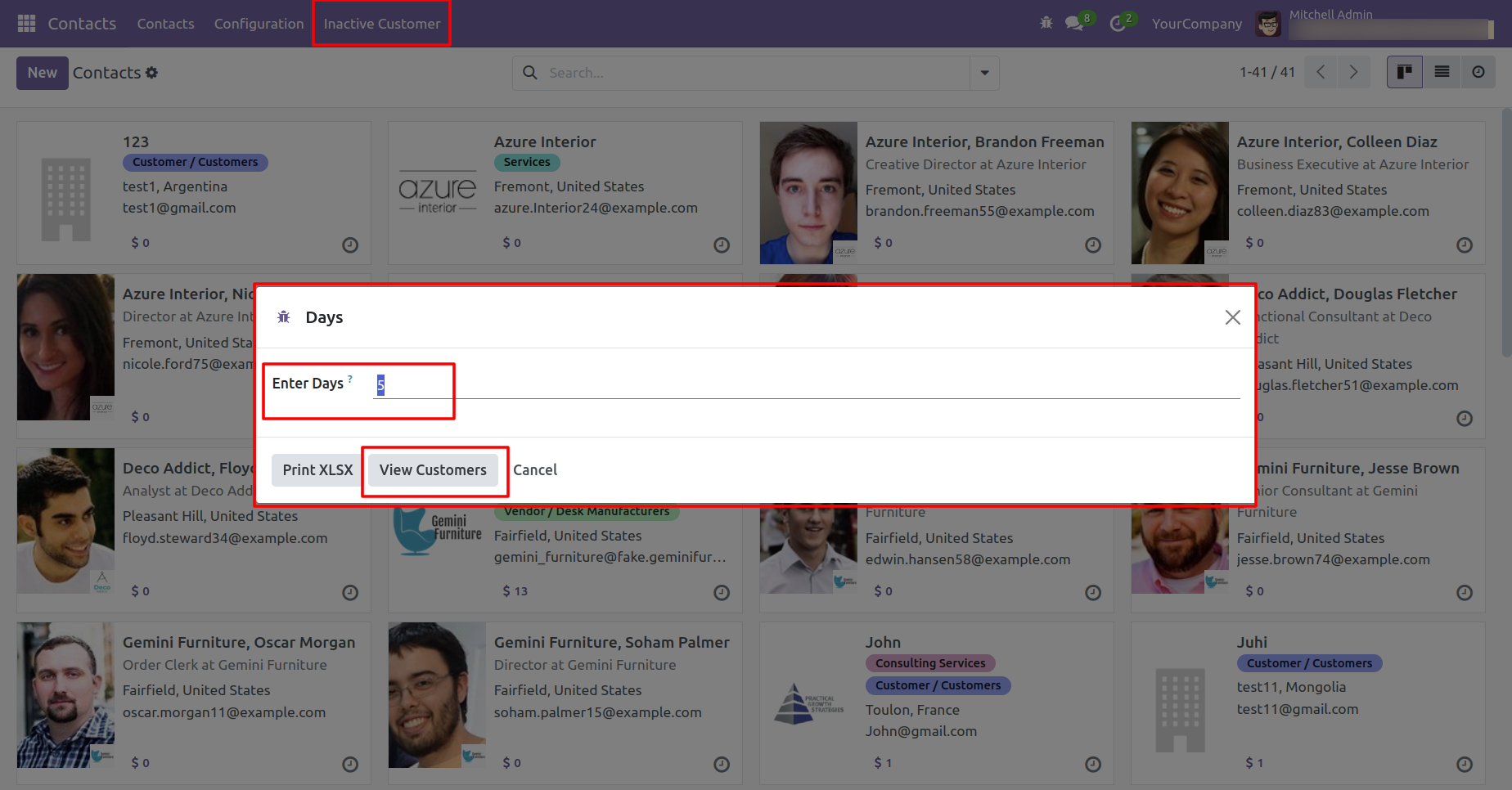Click Services tag on Azure Interior card
1512x790 pixels.
click(527, 162)
